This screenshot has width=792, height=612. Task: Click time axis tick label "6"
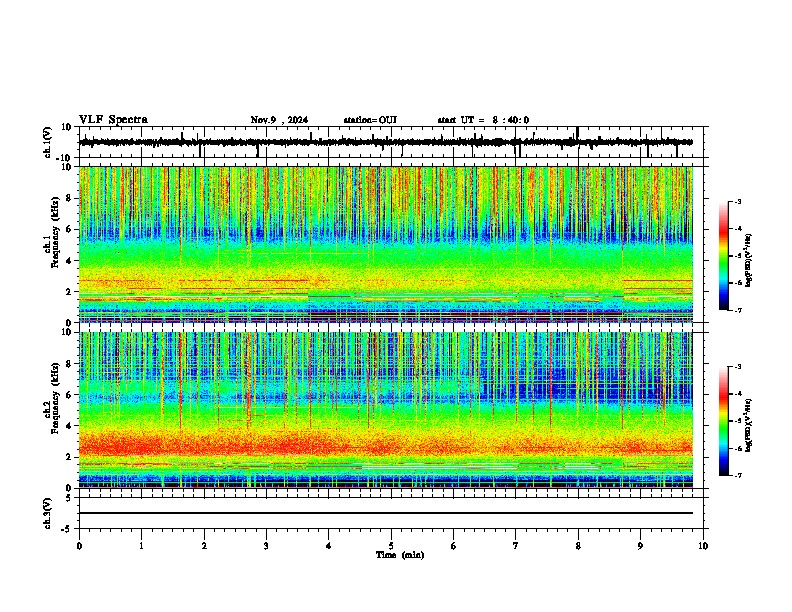454,546
